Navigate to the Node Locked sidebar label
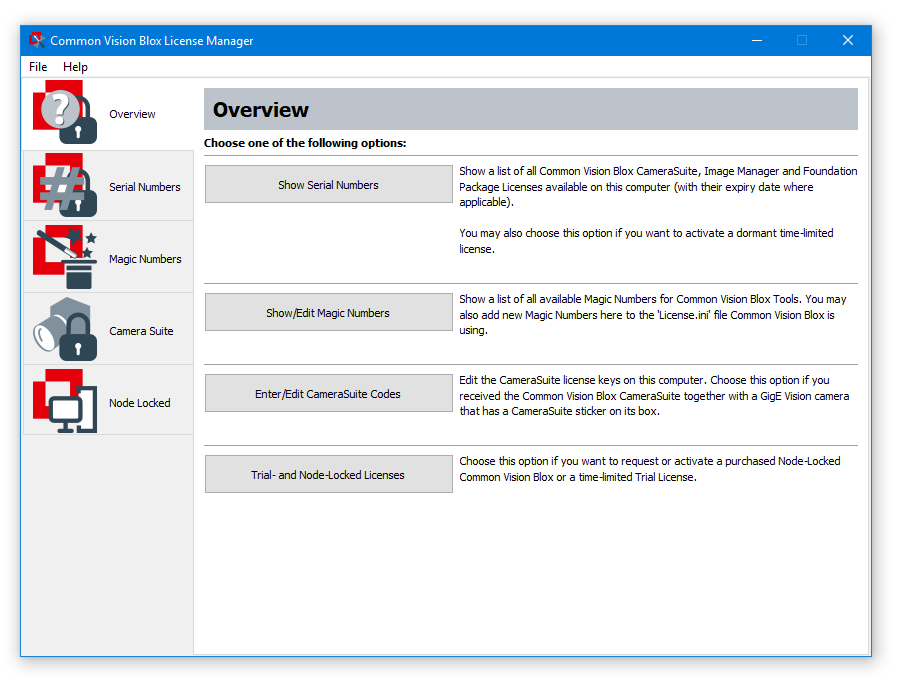 point(139,403)
